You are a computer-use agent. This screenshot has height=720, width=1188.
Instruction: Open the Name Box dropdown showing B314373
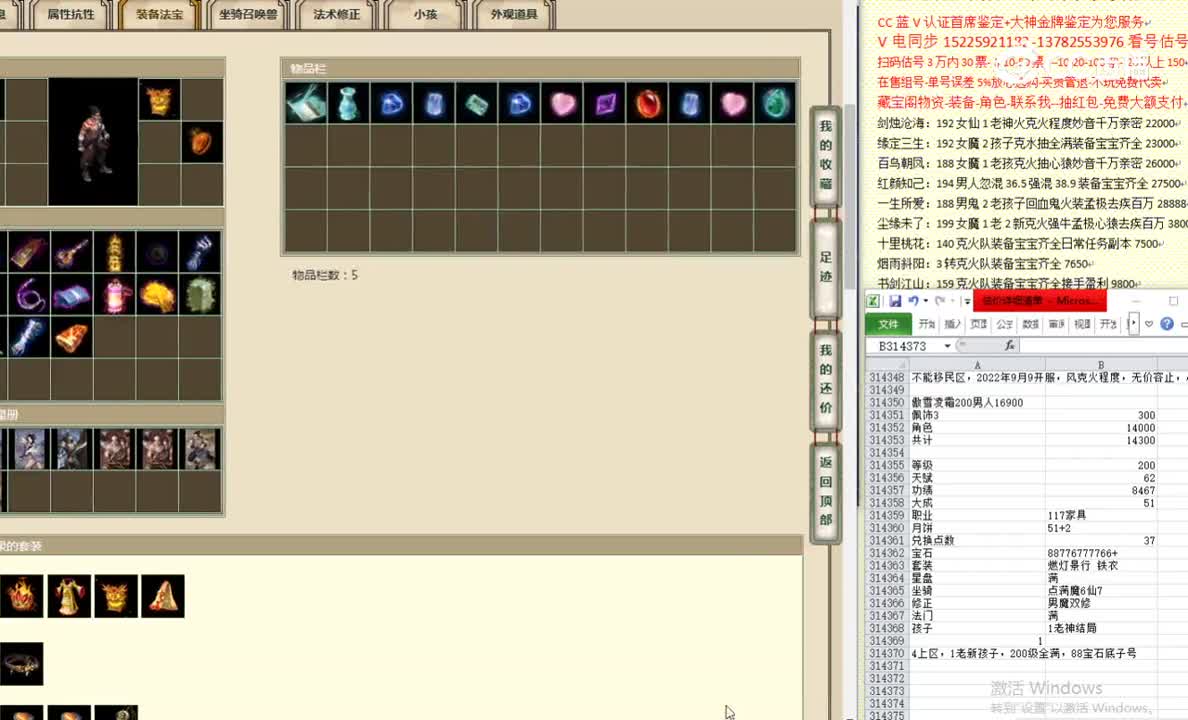click(946, 344)
